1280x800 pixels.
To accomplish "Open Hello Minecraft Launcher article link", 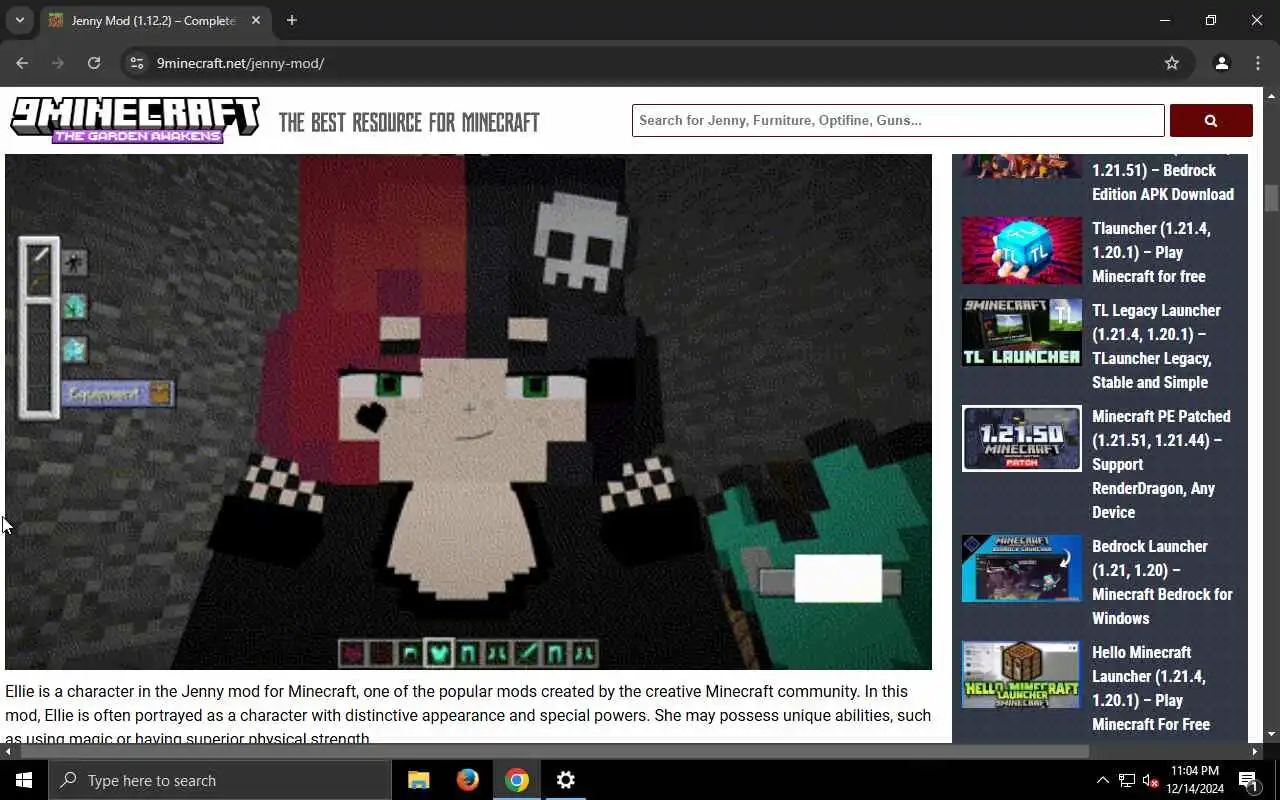I will [x=1151, y=688].
